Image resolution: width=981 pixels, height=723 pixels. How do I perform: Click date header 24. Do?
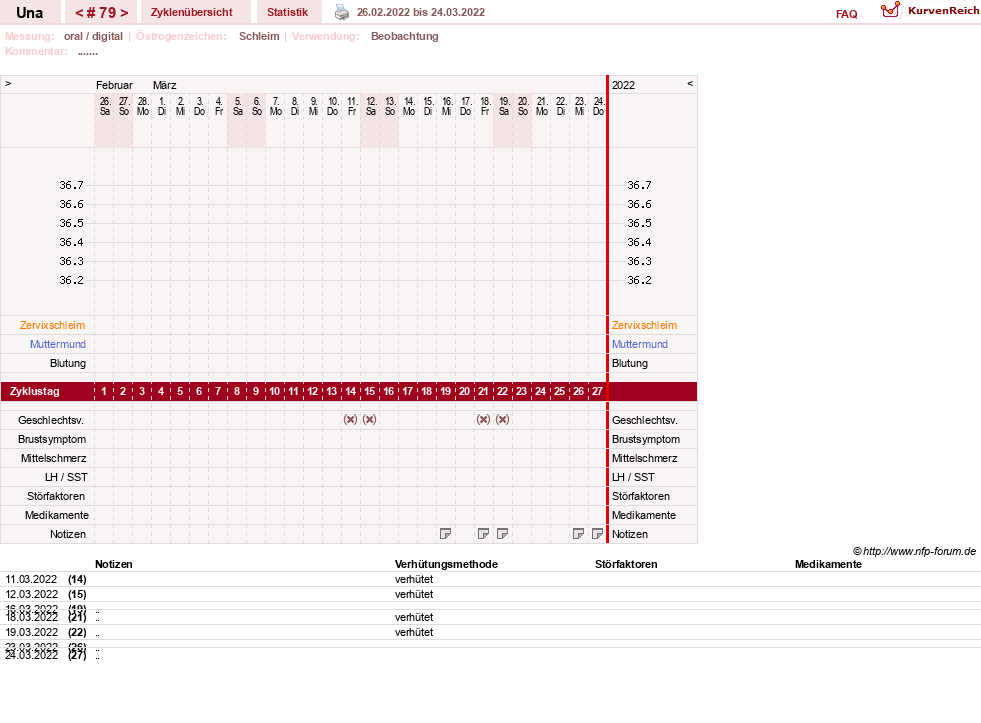(599, 106)
